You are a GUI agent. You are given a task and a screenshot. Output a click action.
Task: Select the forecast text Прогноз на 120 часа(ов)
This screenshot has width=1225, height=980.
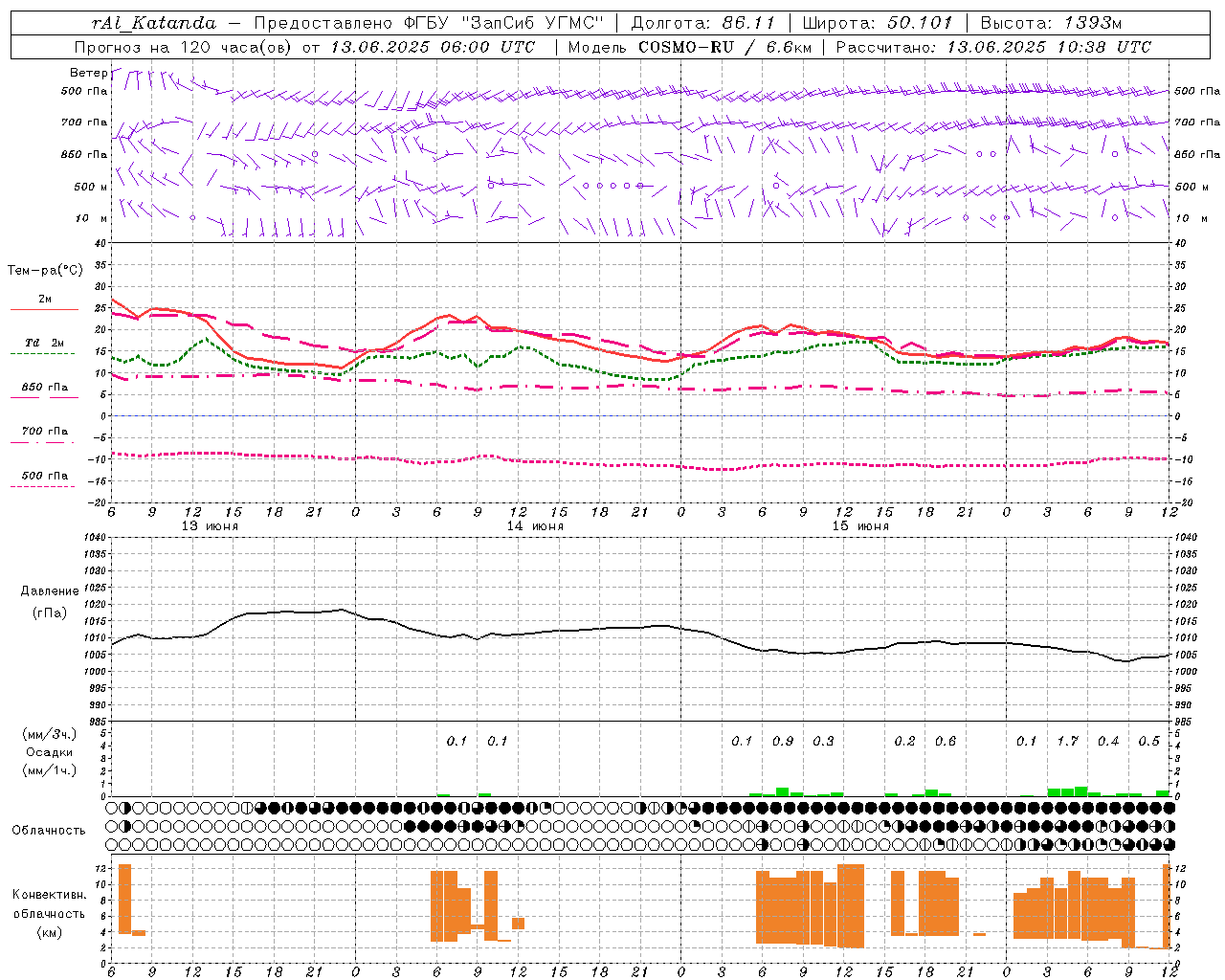click(x=184, y=47)
